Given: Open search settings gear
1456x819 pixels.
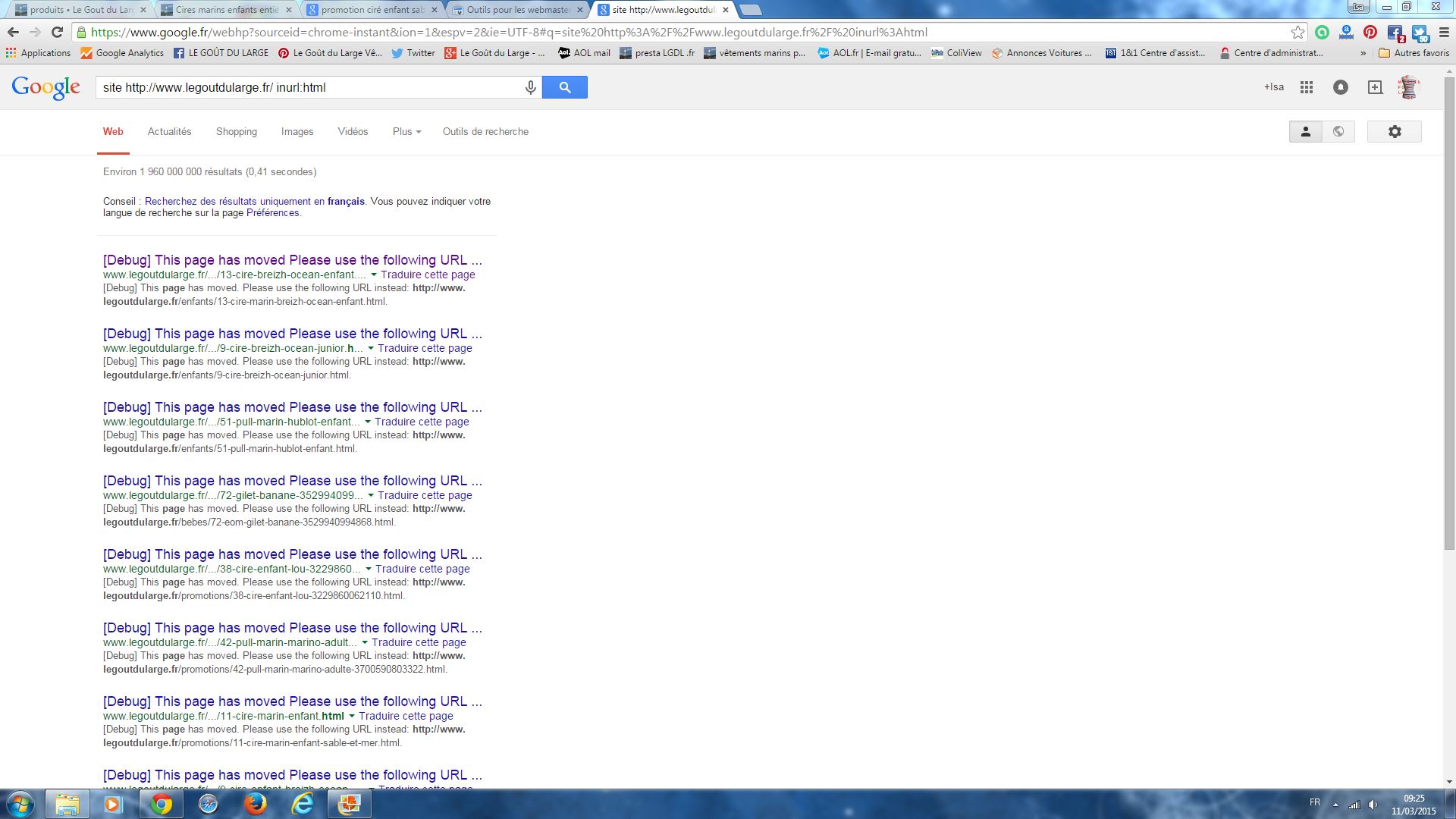Looking at the screenshot, I should (1395, 131).
